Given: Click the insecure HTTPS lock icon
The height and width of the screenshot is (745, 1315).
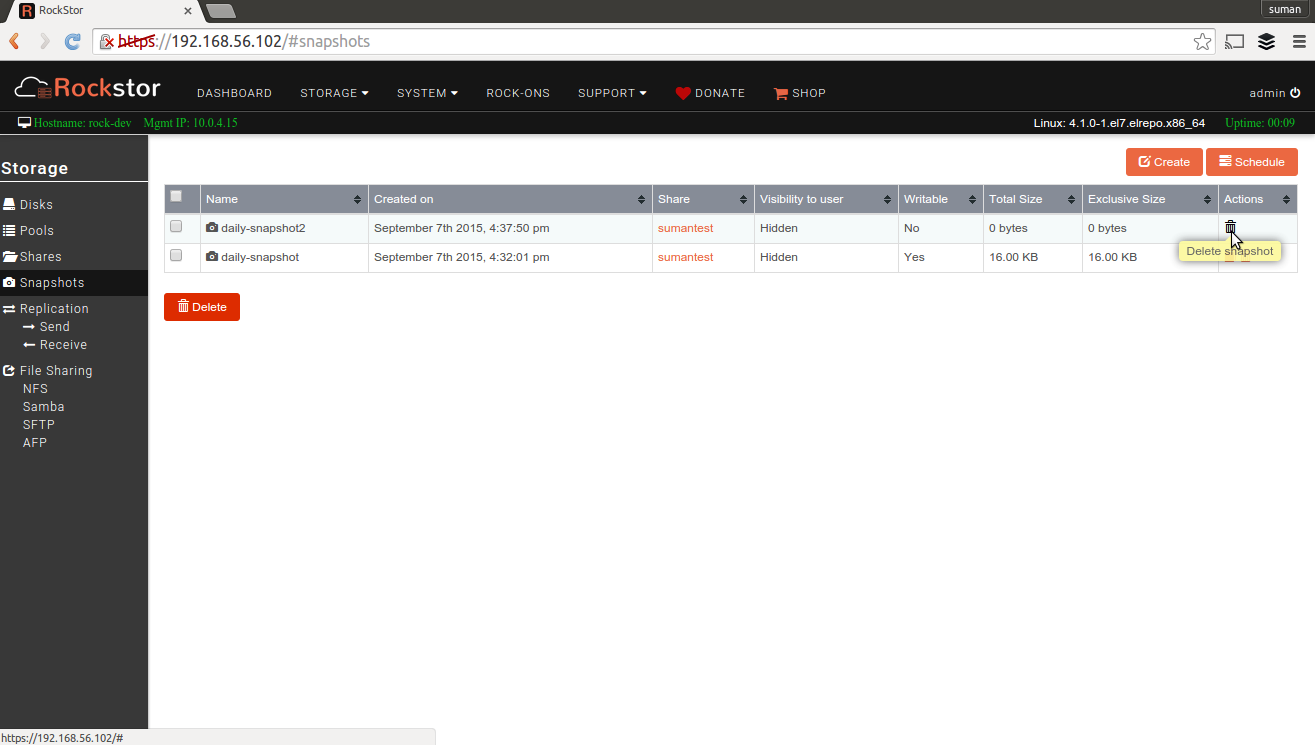Looking at the screenshot, I should (107, 42).
